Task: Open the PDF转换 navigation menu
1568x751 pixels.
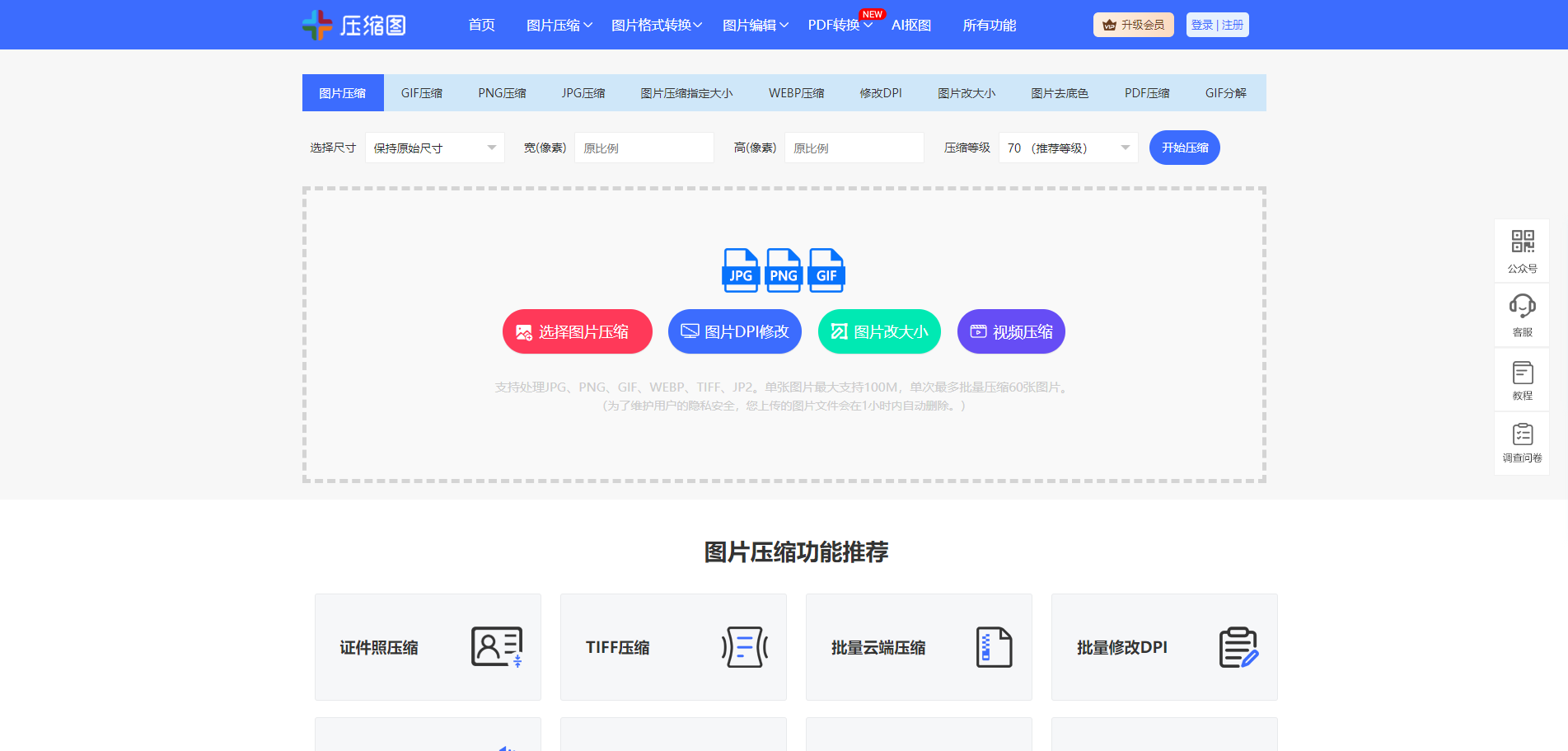Action: click(839, 26)
